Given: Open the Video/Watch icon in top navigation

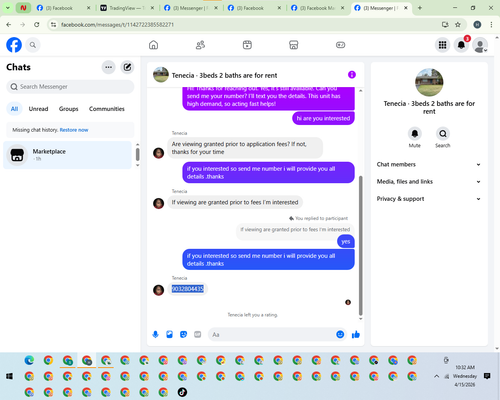Looking at the screenshot, I should click(247, 45).
